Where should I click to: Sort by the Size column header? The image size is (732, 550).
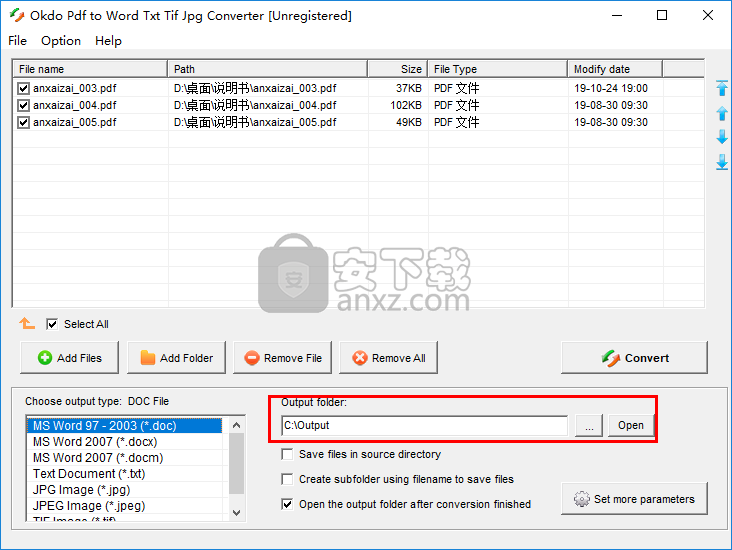click(398, 69)
